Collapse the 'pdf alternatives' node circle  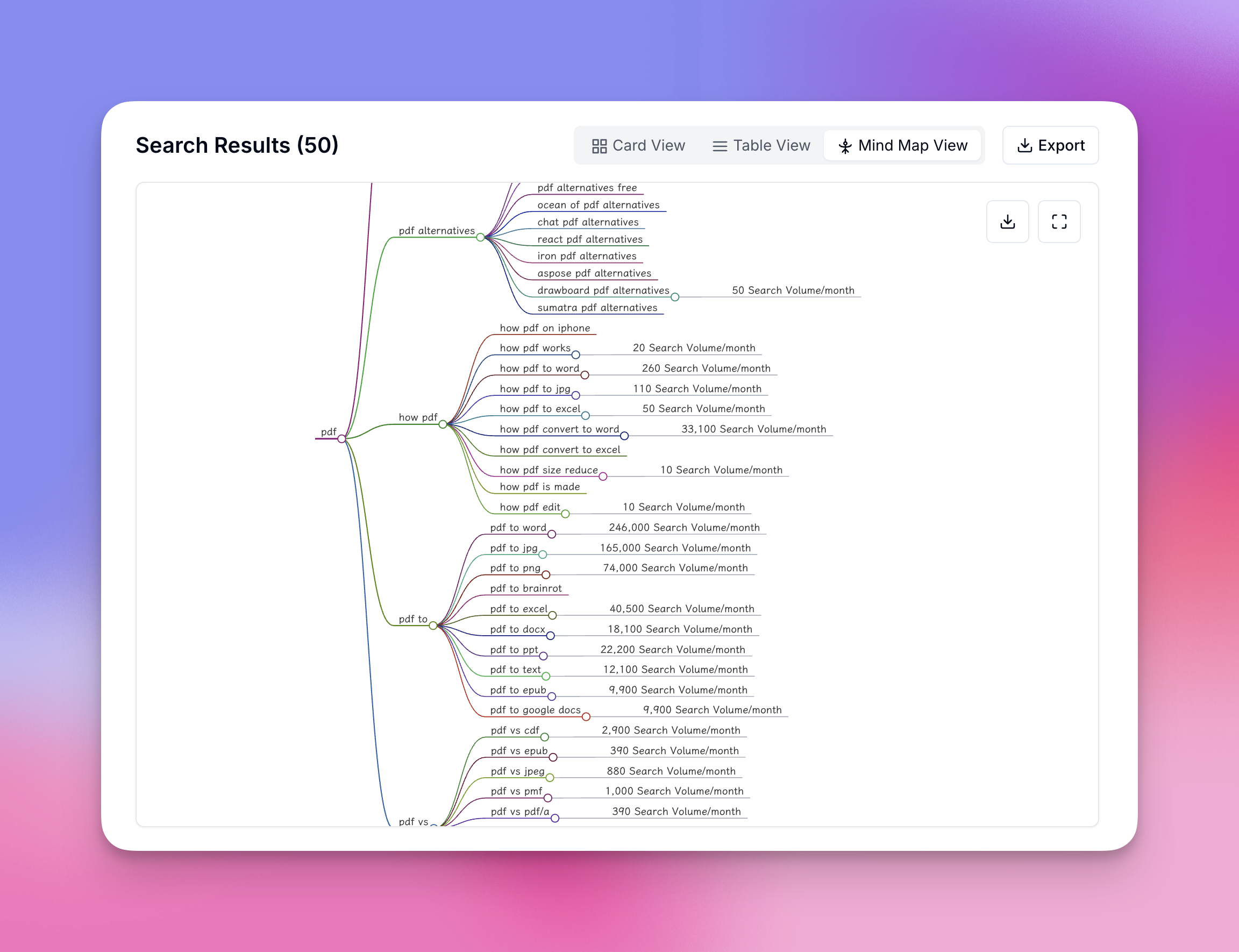point(480,237)
